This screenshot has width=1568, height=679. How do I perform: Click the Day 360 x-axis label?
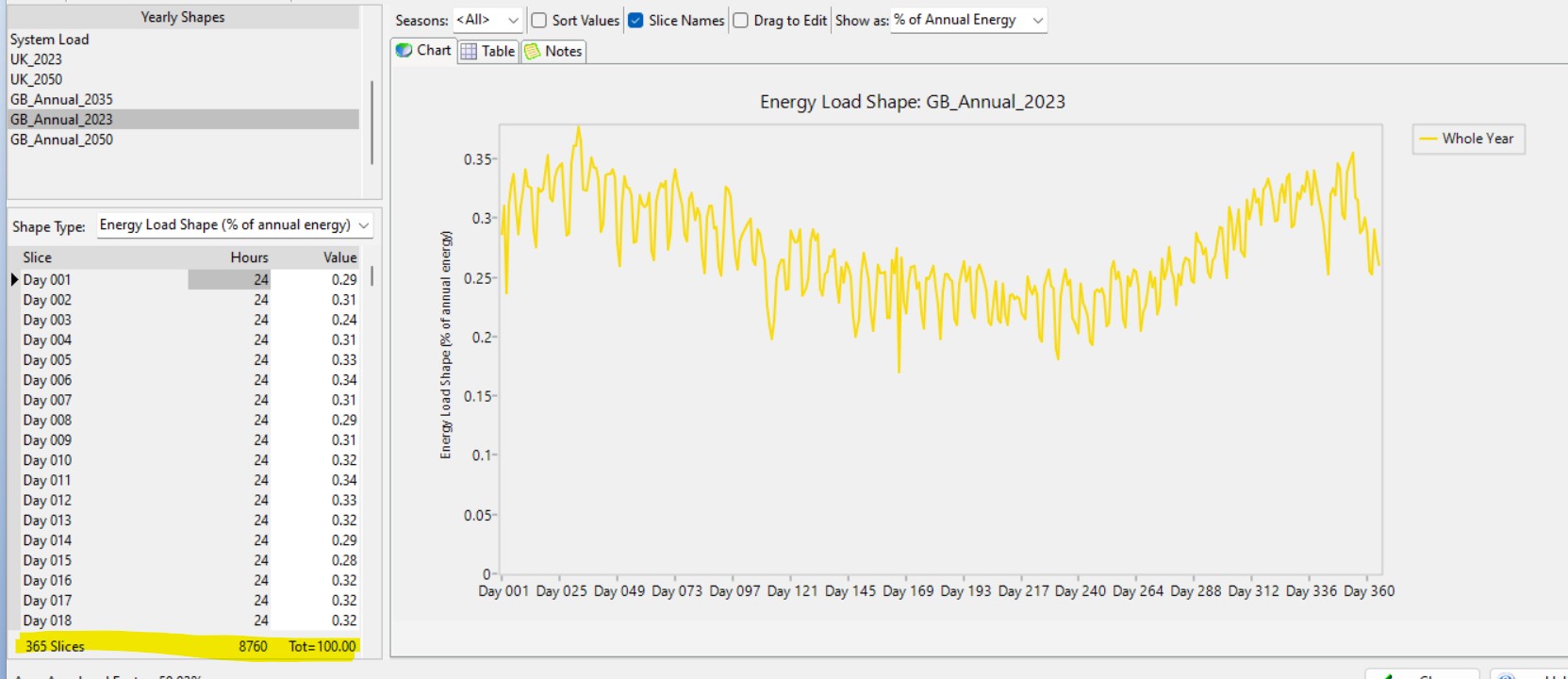tap(1369, 591)
